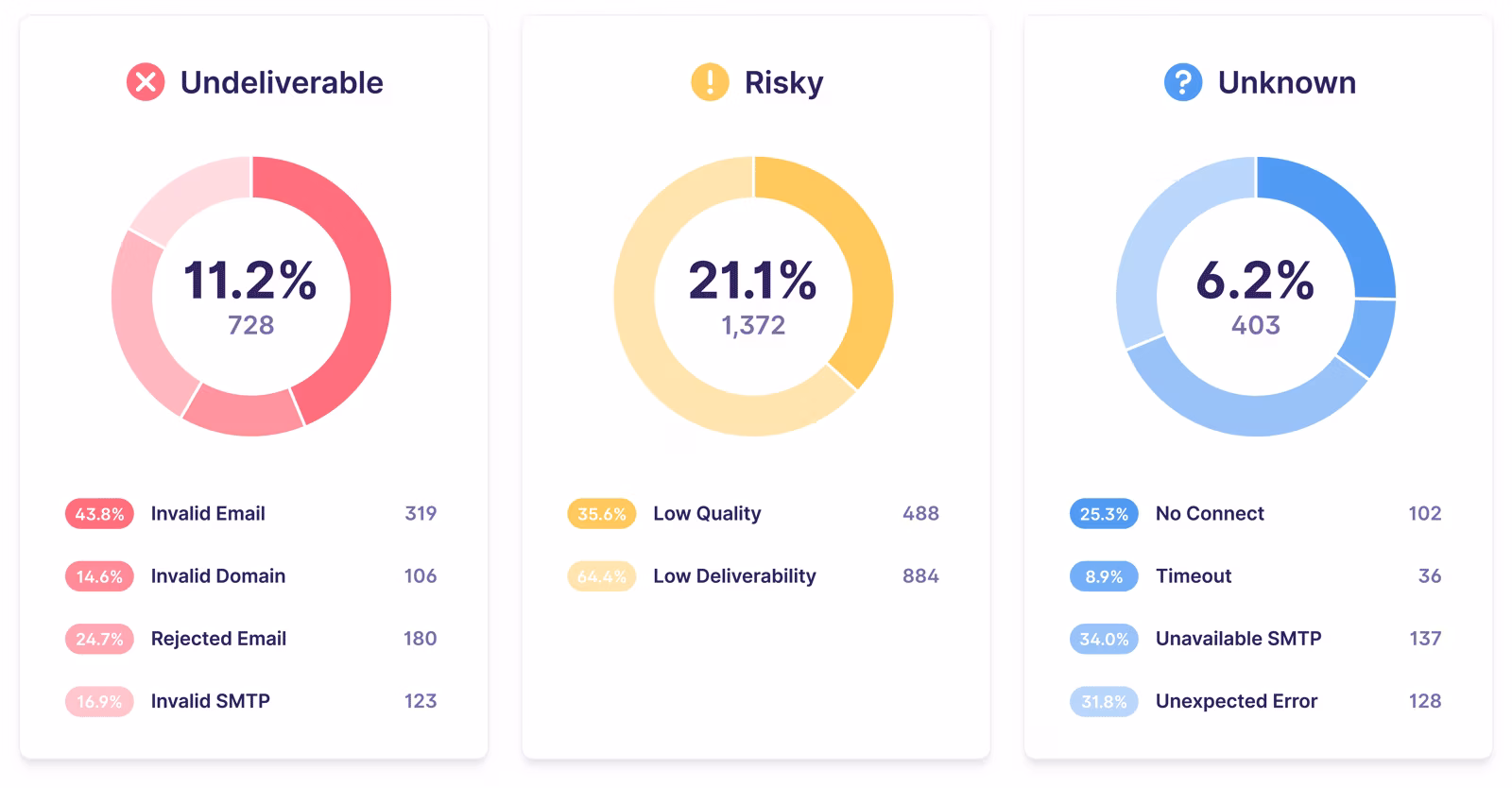Click the 35.6% Low Quality badge
The width and height of the screenshot is (1512, 788).
pyautogui.click(x=601, y=514)
